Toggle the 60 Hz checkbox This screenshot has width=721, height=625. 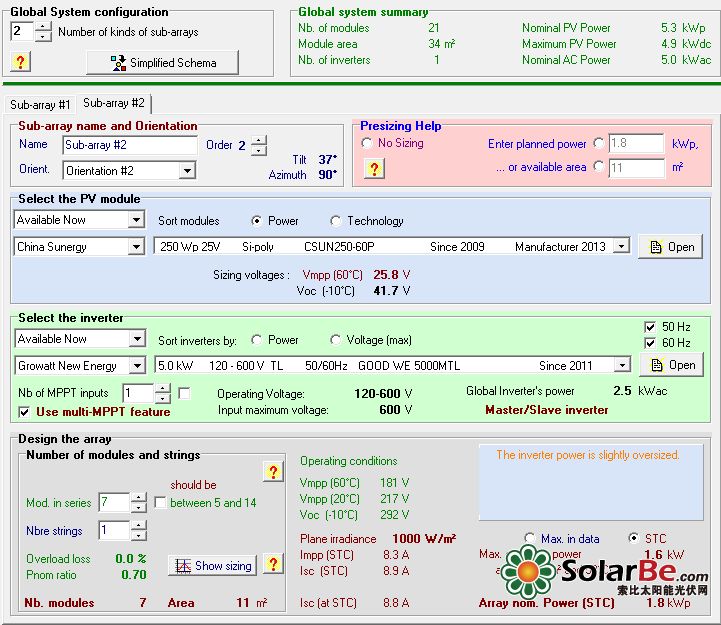[x=651, y=343]
